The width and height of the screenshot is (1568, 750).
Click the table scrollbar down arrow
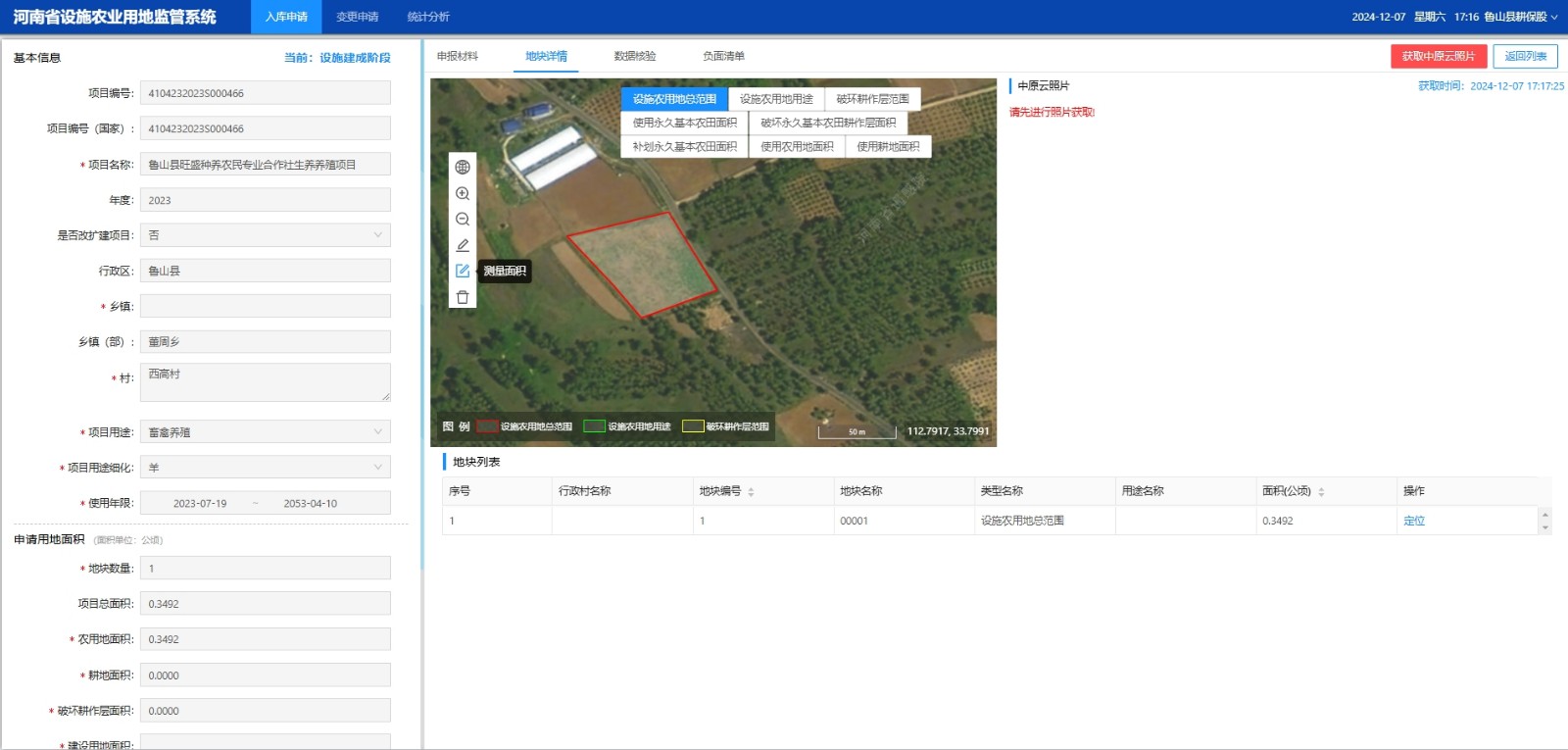pyautogui.click(x=1545, y=527)
